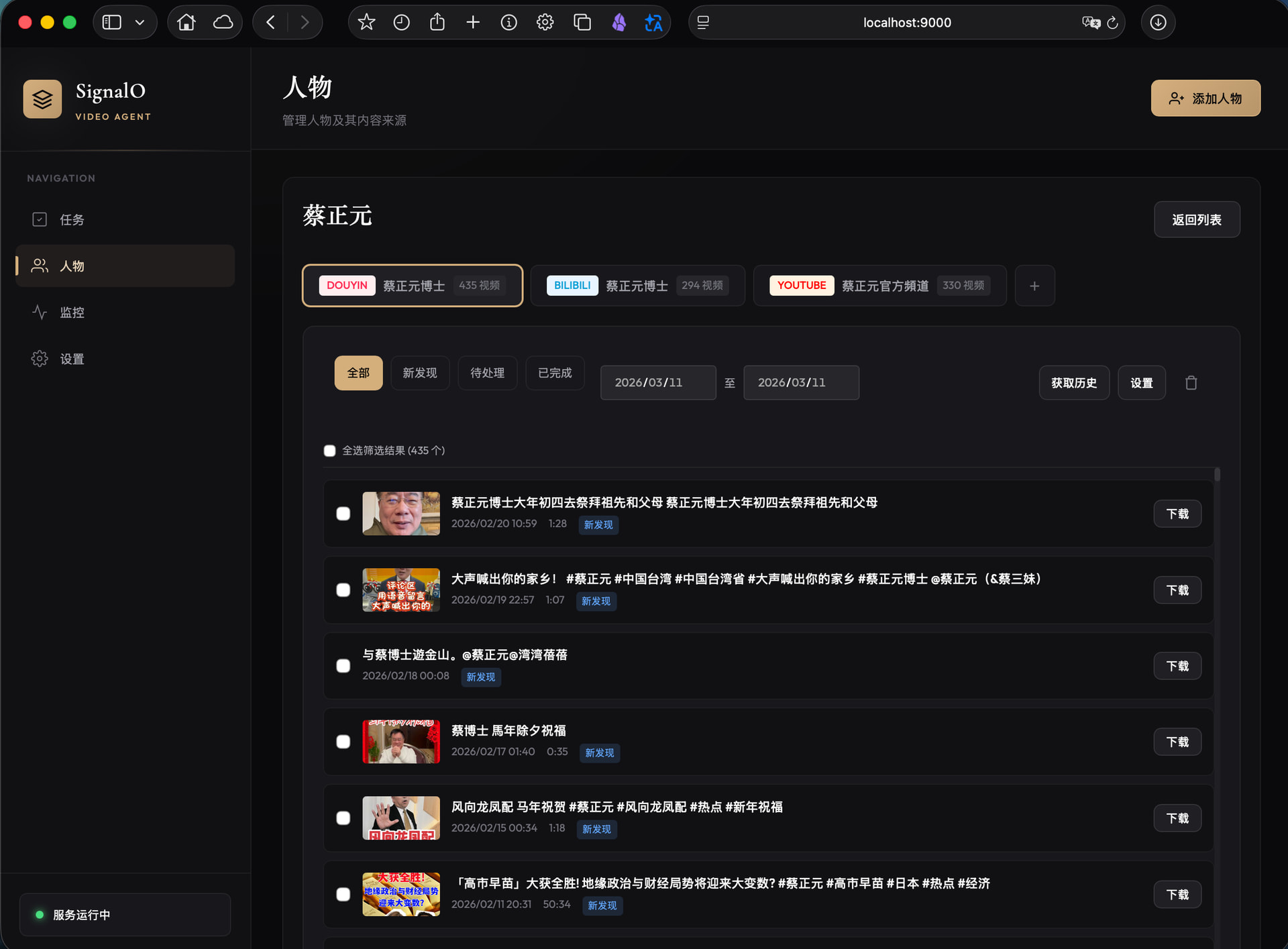Click the video list scrollbar handle
The image size is (1288, 949).
pos(1216,475)
